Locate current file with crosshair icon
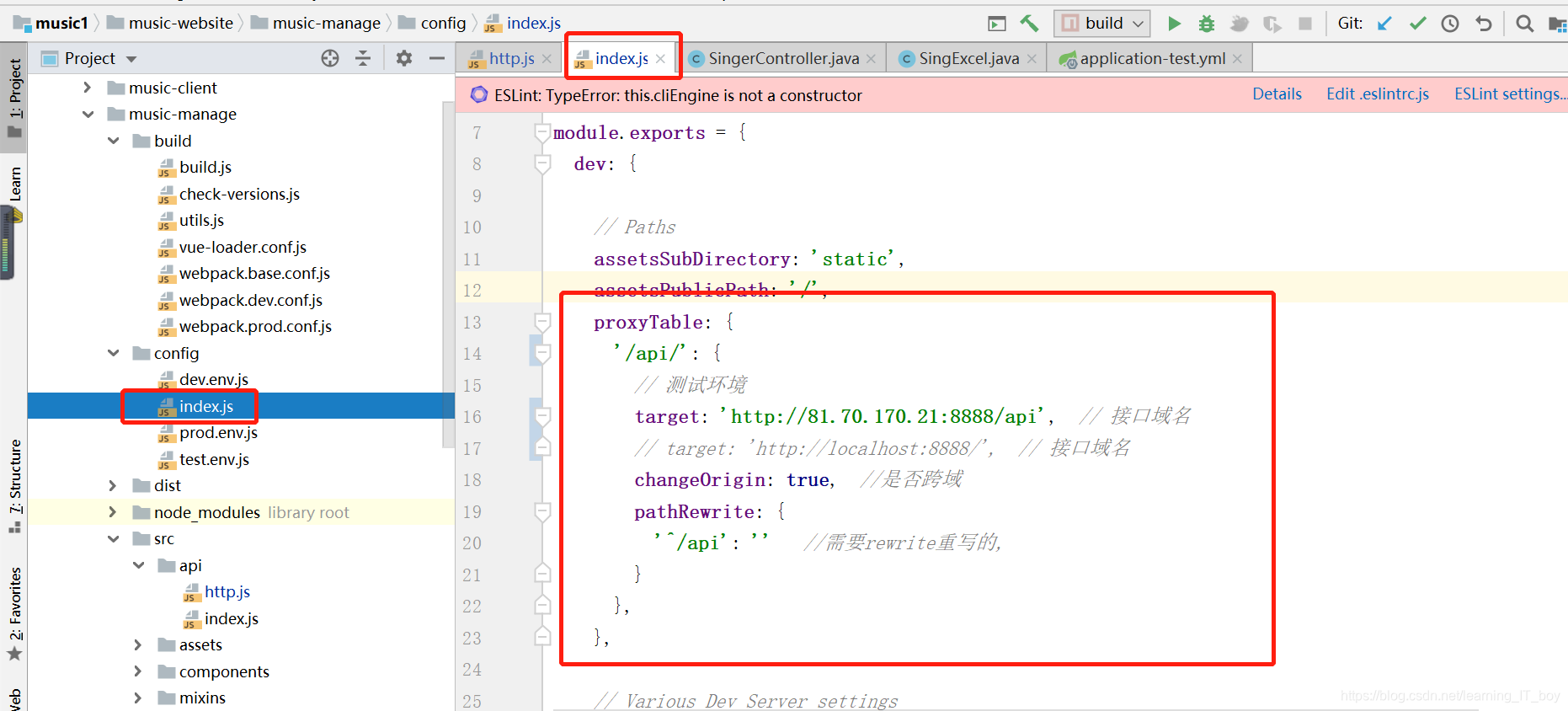 coord(330,58)
